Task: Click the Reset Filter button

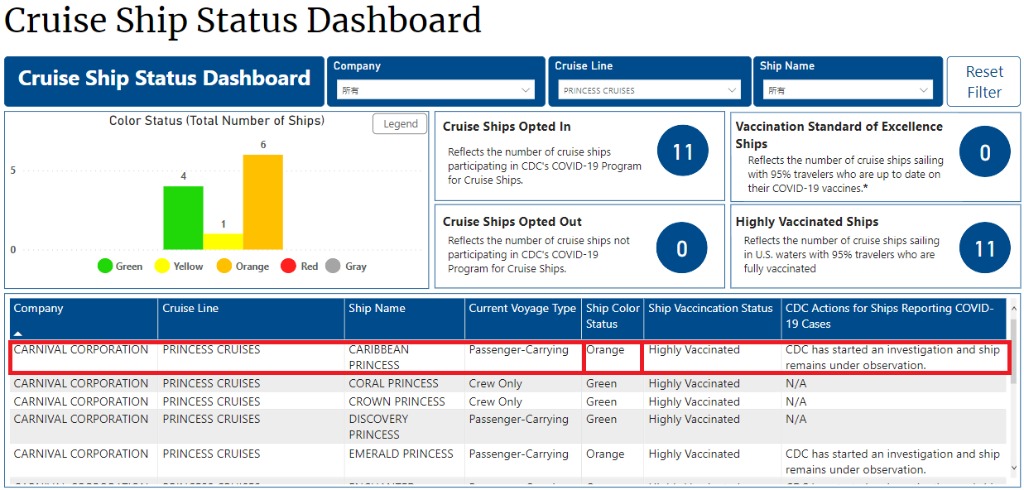Action: click(984, 82)
